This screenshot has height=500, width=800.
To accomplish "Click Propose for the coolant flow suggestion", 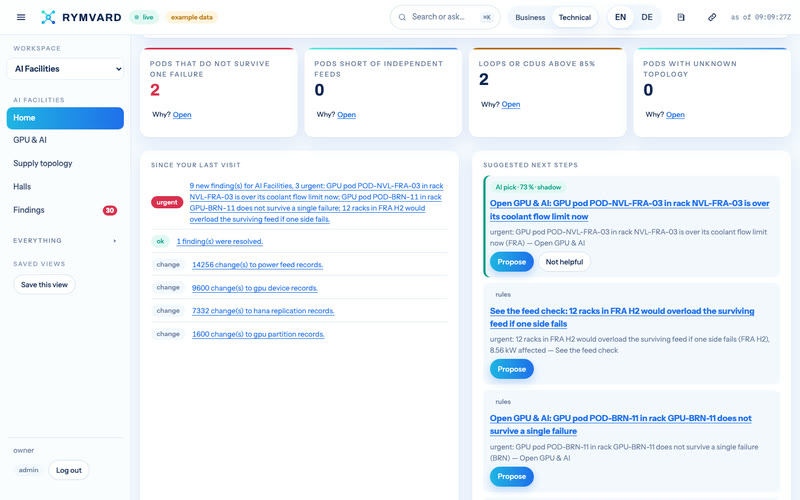I will pos(512,262).
